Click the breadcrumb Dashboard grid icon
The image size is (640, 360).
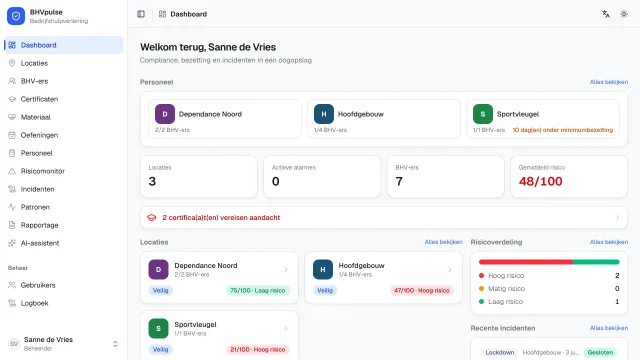click(x=162, y=14)
